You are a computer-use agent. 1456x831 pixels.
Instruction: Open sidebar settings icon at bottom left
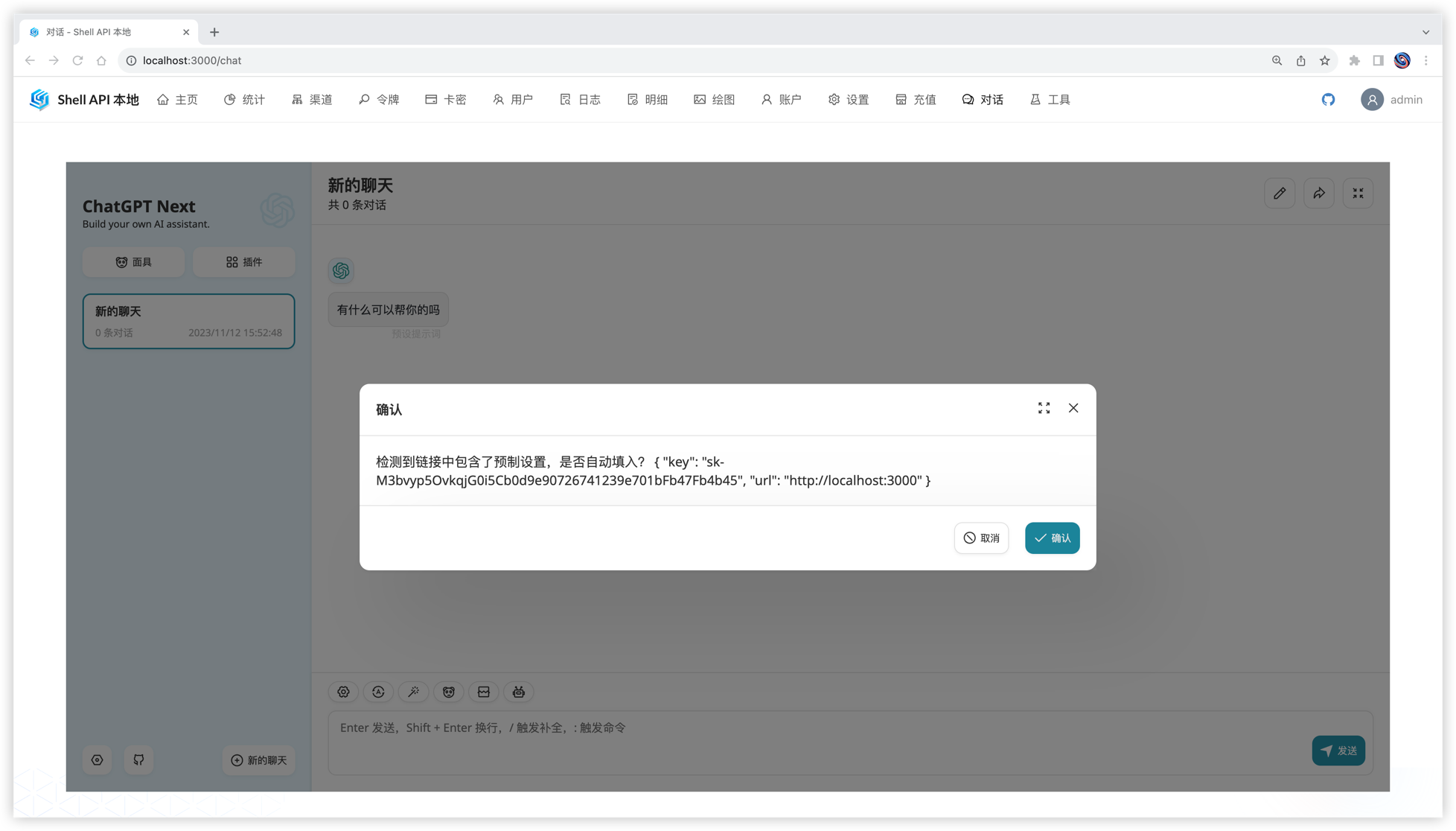(x=97, y=760)
